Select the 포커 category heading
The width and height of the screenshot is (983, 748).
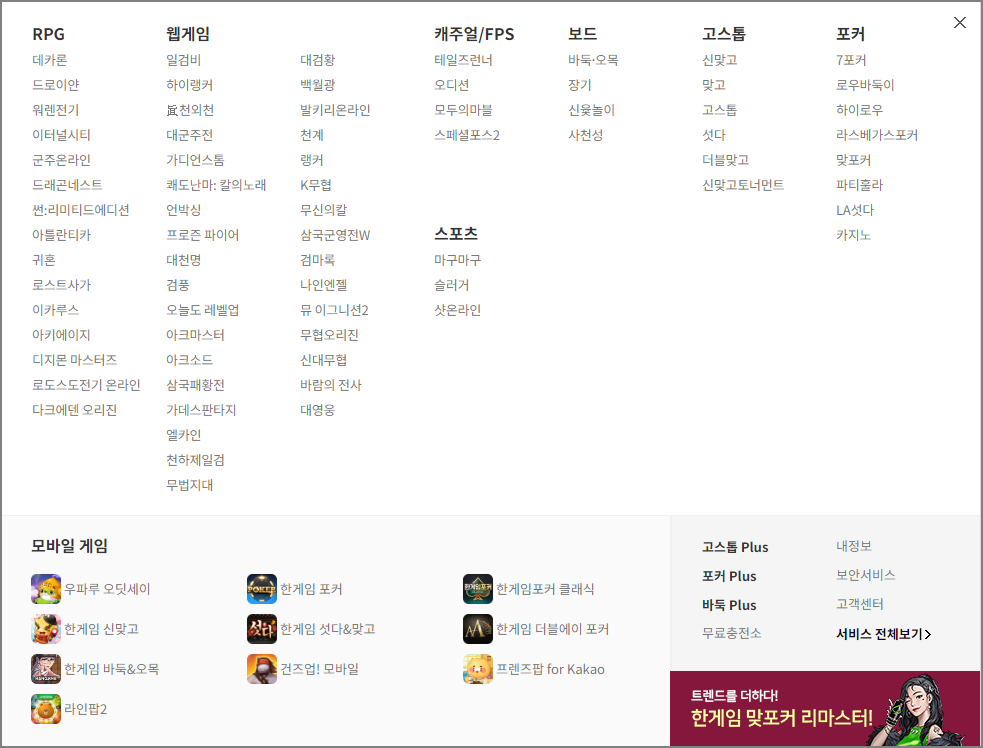851,34
